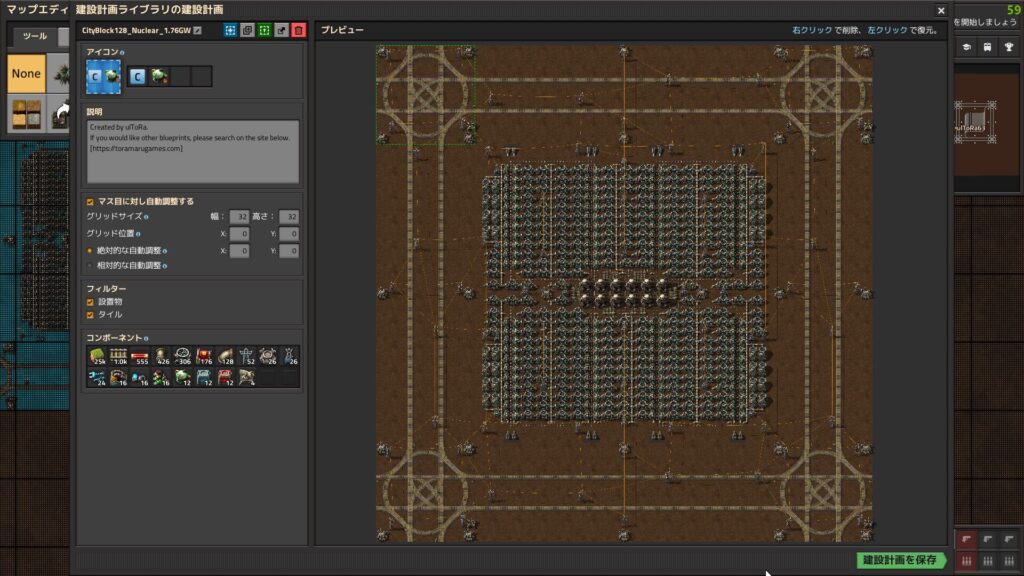
Task: Click the pipe component with count 128
Action: pos(225,356)
